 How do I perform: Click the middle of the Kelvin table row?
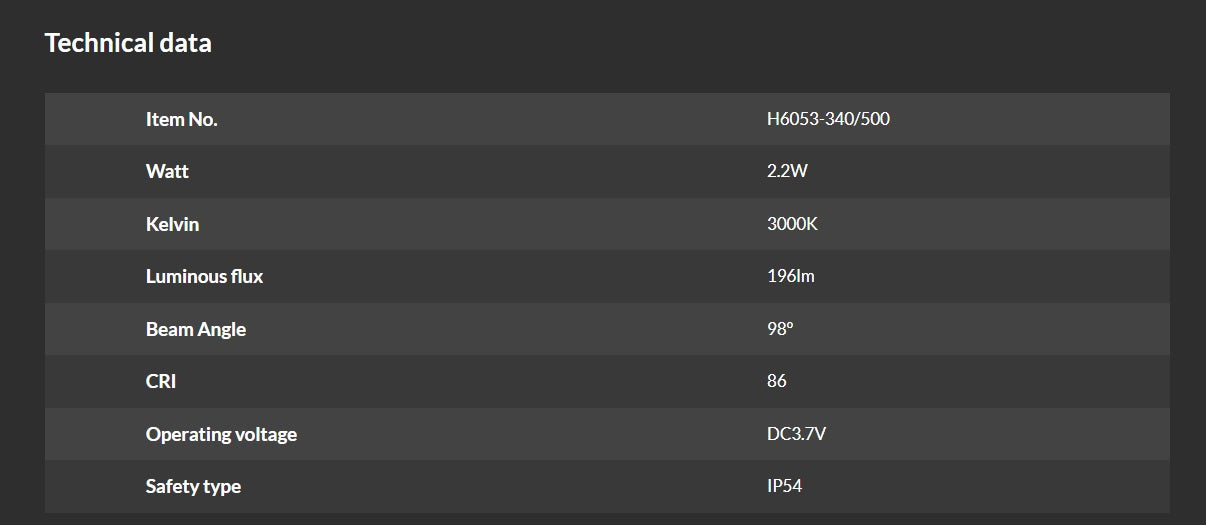coord(607,224)
